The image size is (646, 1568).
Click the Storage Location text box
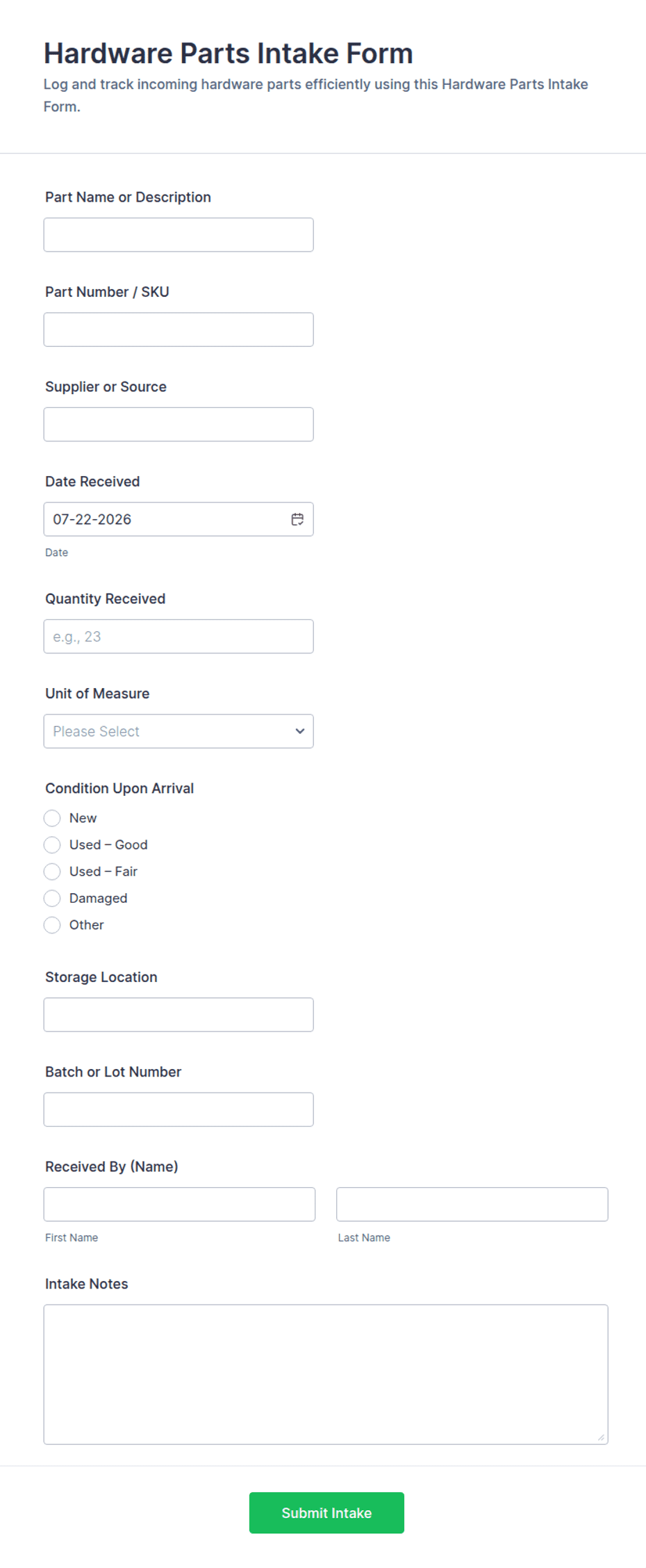pyautogui.click(x=179, y=1015)
